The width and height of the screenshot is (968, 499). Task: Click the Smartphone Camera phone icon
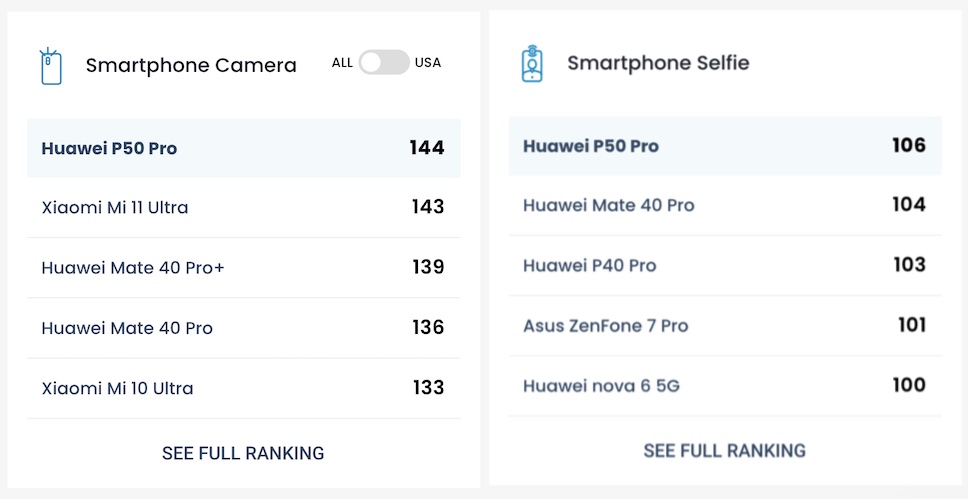[x=50, y=66]
